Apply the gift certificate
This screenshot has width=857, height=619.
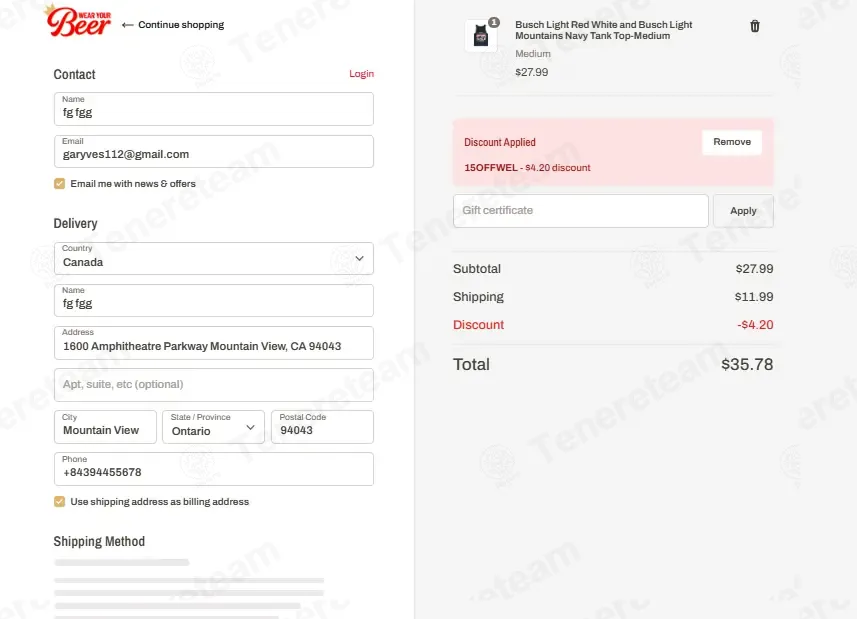[743, 211]
